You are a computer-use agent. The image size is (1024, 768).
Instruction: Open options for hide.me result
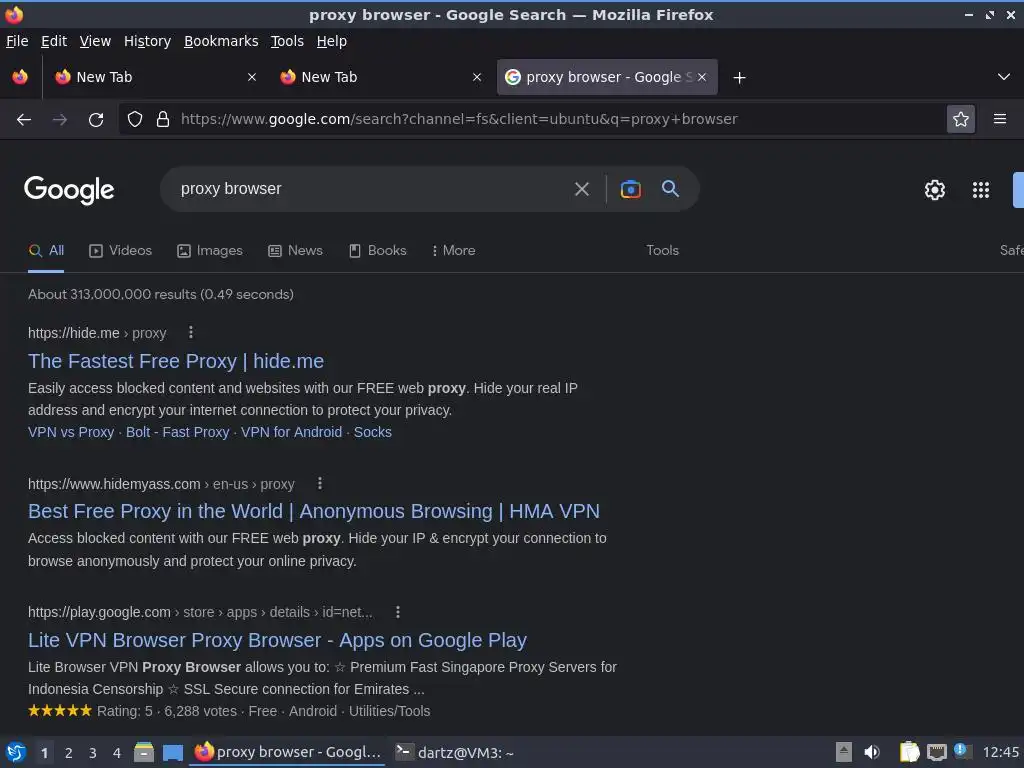[x=191, y=332]
